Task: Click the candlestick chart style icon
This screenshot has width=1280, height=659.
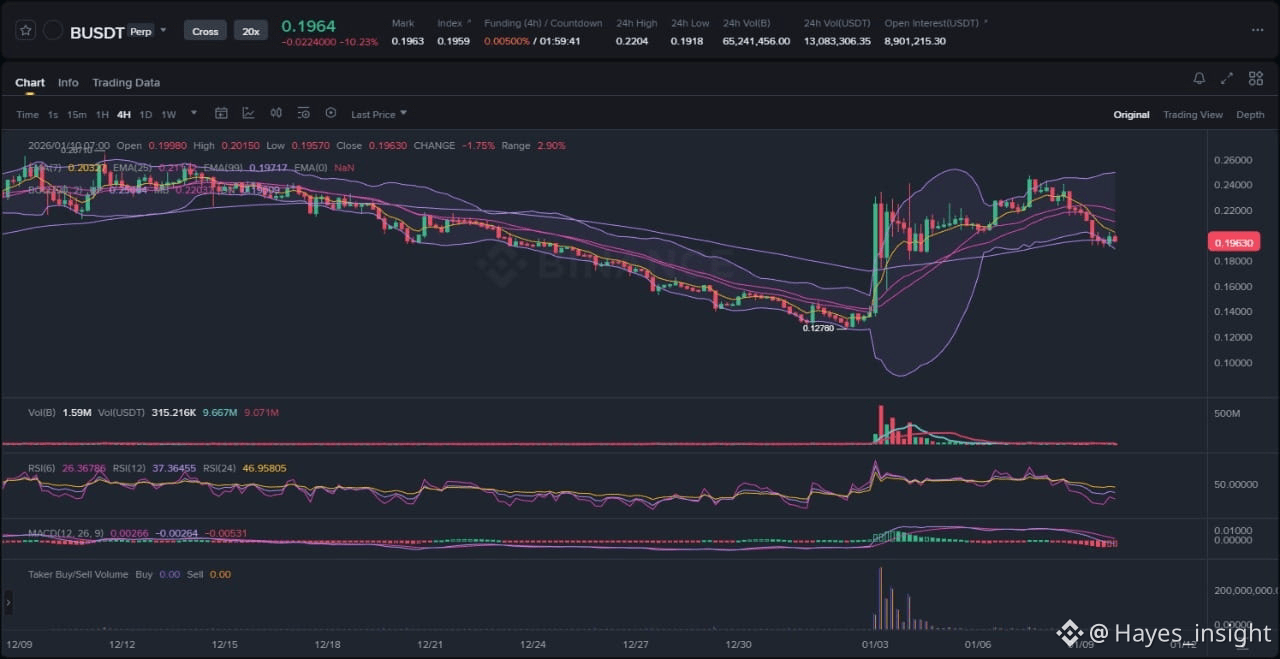Action: pyautogui.click(x=276, y=114)
